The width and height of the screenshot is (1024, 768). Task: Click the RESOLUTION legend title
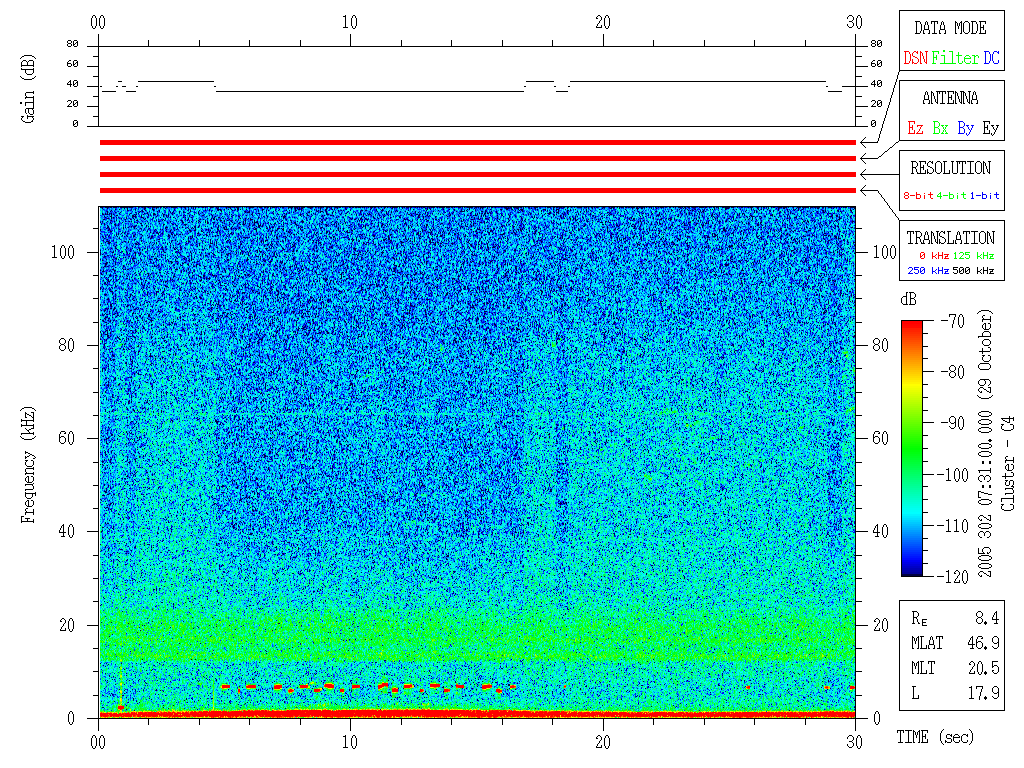pos(950,168)
